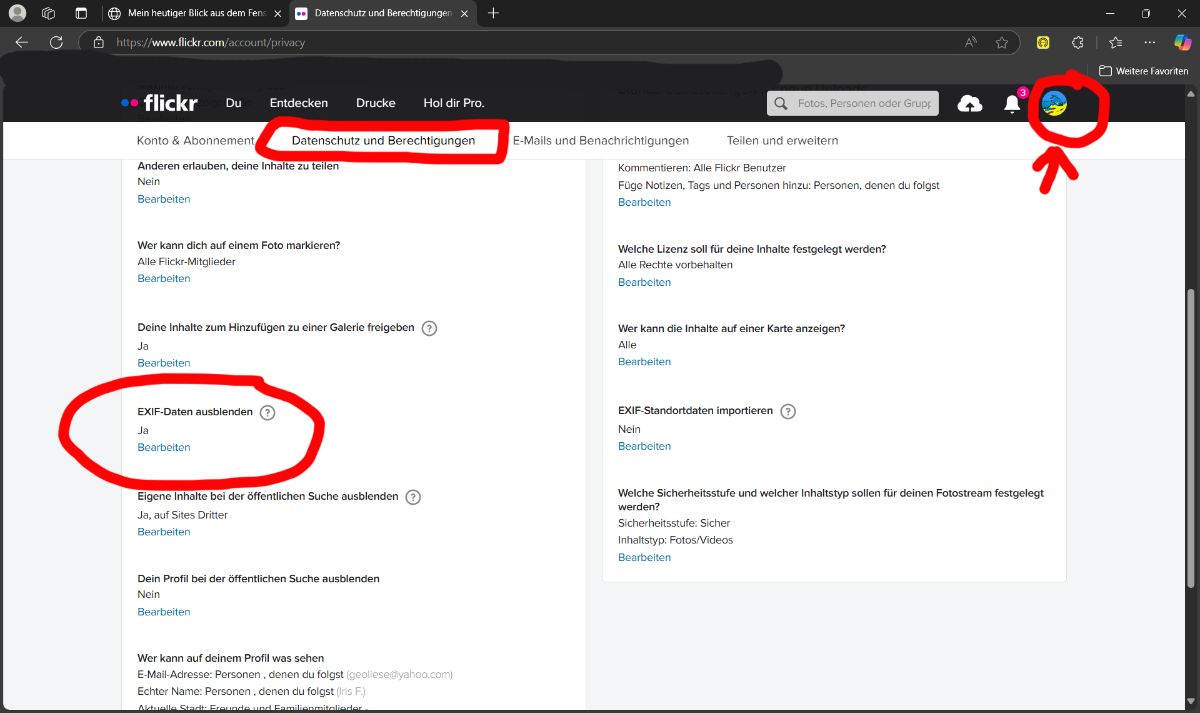
Task: Open Weitere Favoriten folder
Action: 1144,71
